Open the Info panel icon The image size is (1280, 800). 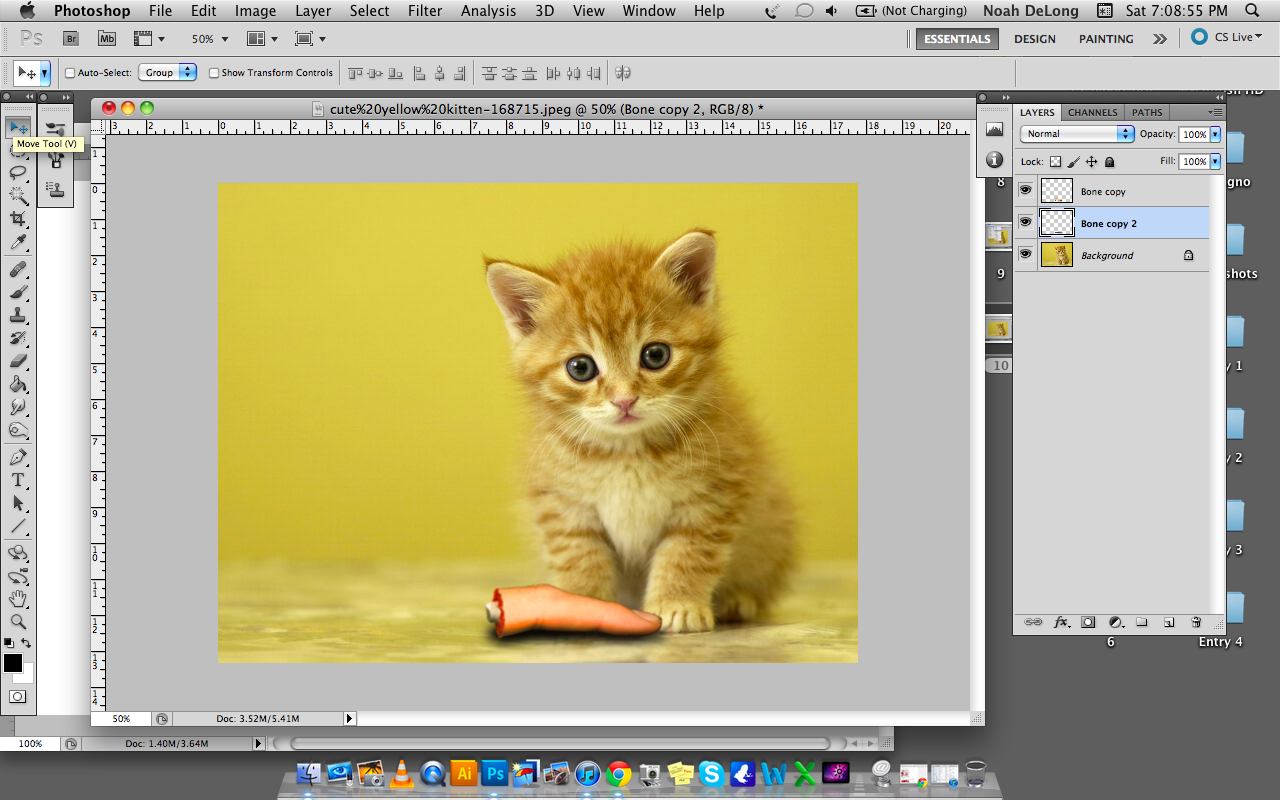(x=994, y=160)
